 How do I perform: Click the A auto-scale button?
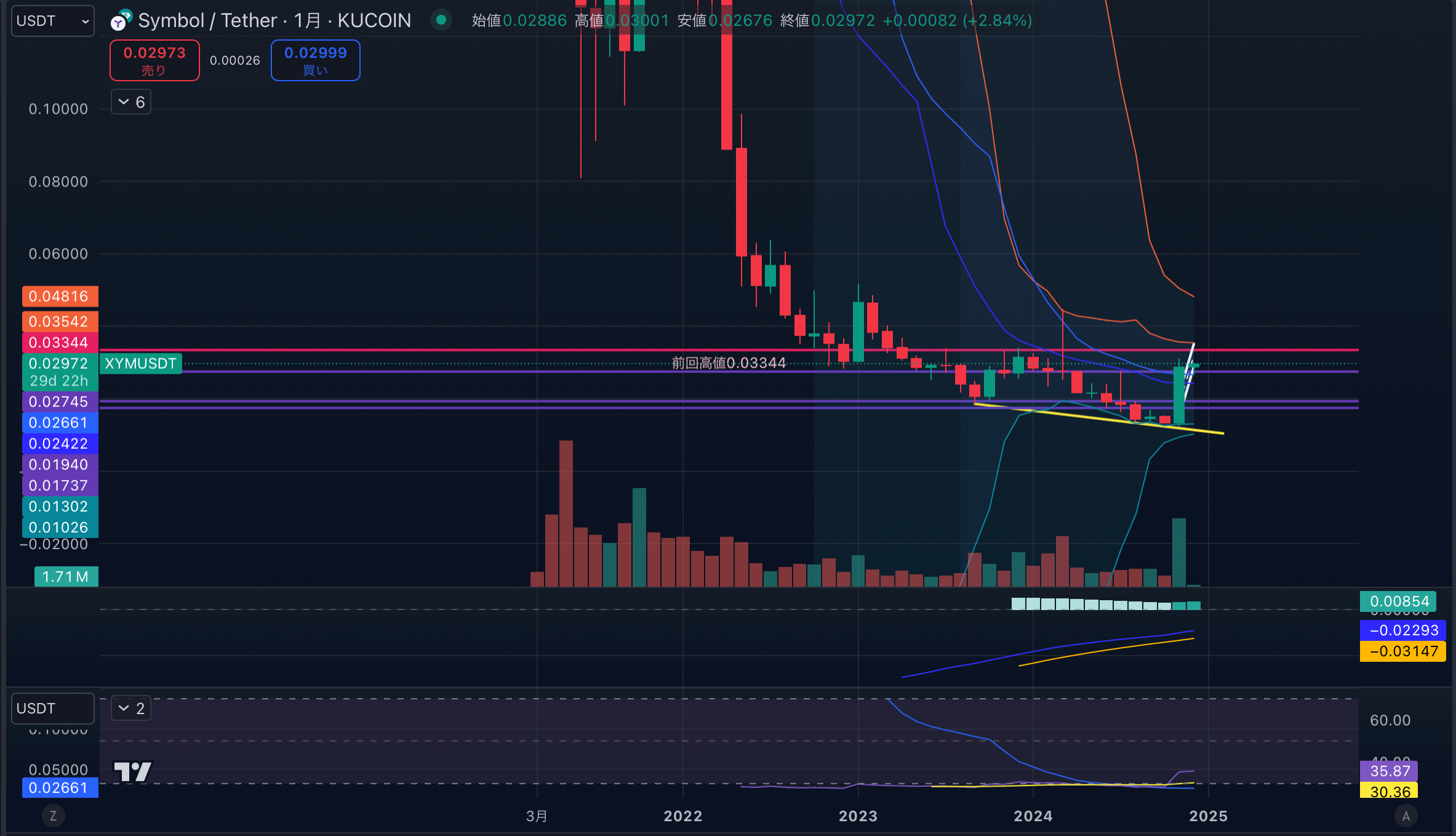(x=1406, y=816)
